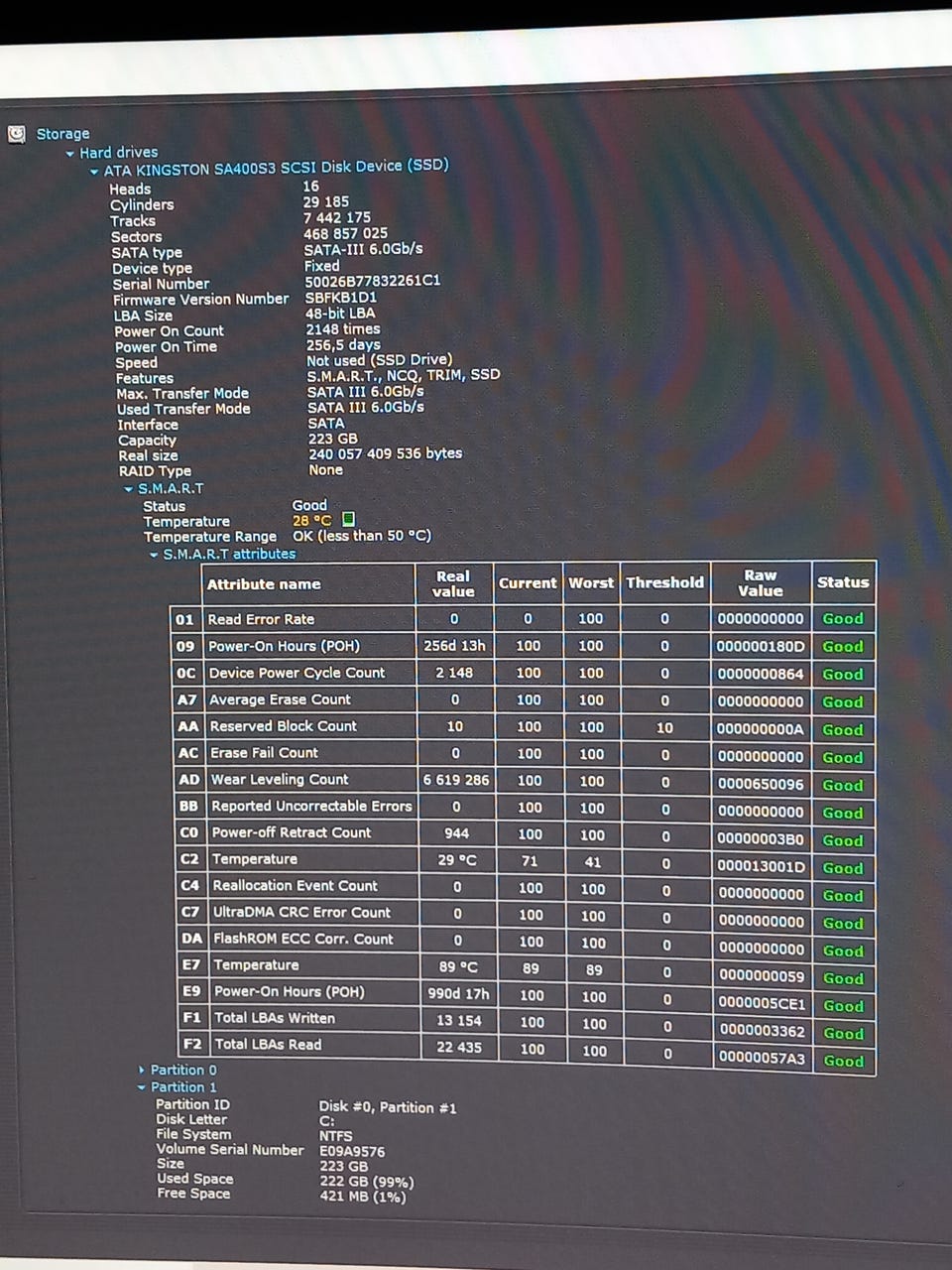
Task: Click the Attribute name column header
Action: pos(264,584)
